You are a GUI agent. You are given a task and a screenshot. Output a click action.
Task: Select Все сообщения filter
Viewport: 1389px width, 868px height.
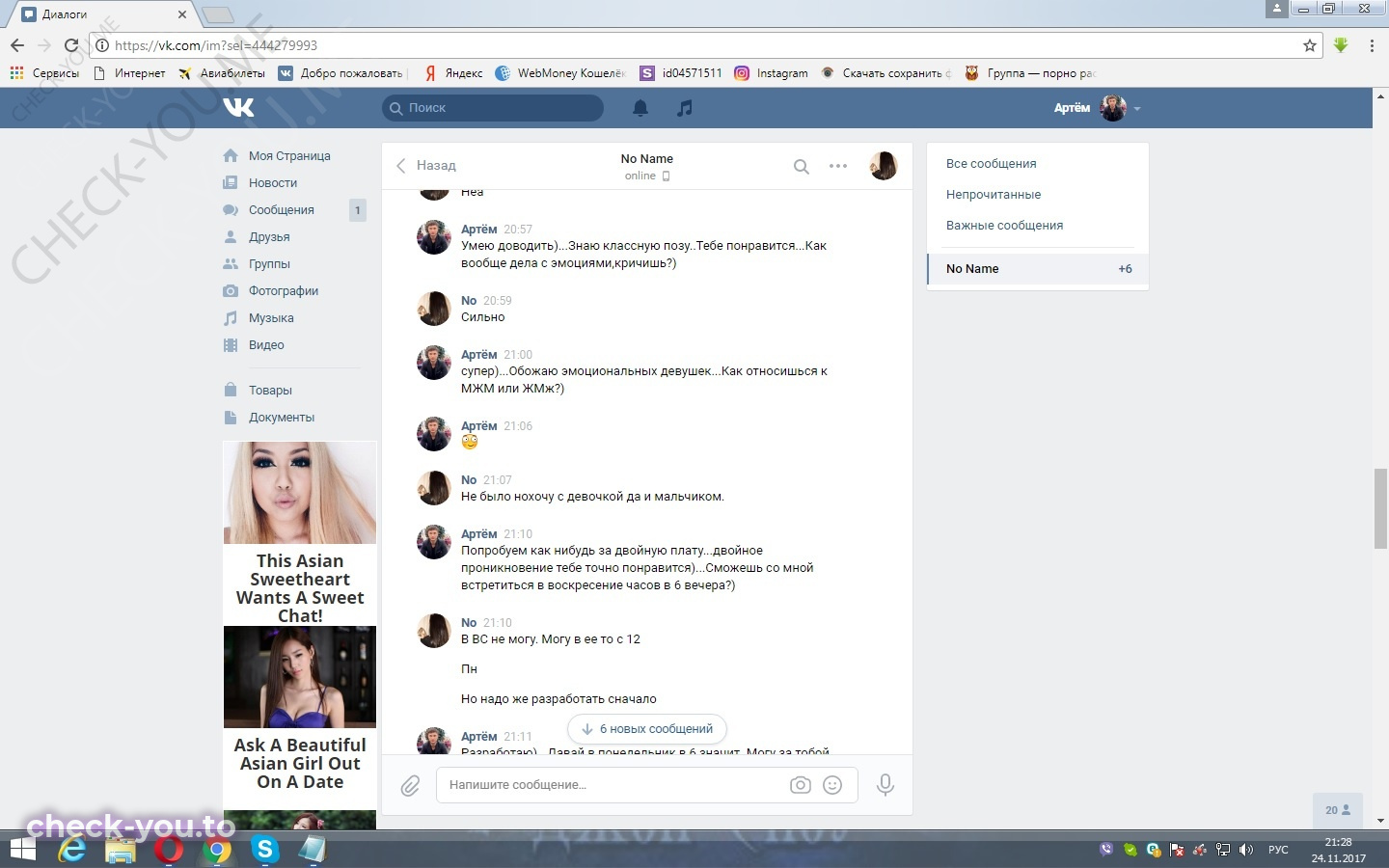tap(1038, 164)
